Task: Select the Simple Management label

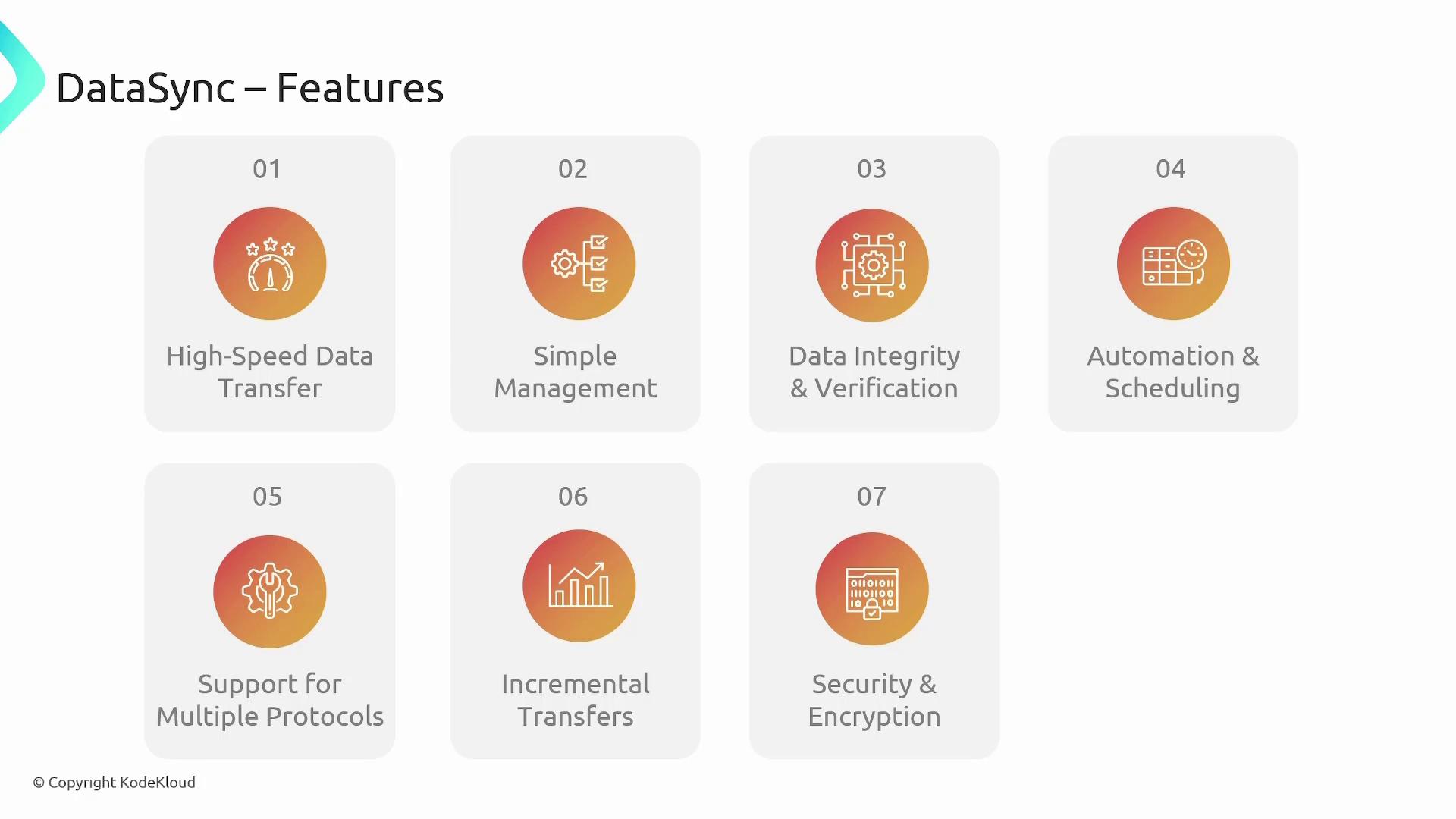Action: [575, 372]
